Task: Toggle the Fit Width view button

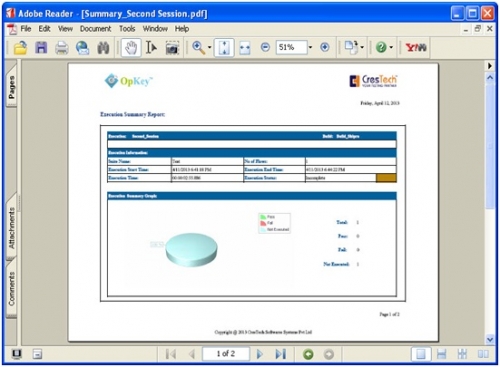Action: tap(245, 48)
